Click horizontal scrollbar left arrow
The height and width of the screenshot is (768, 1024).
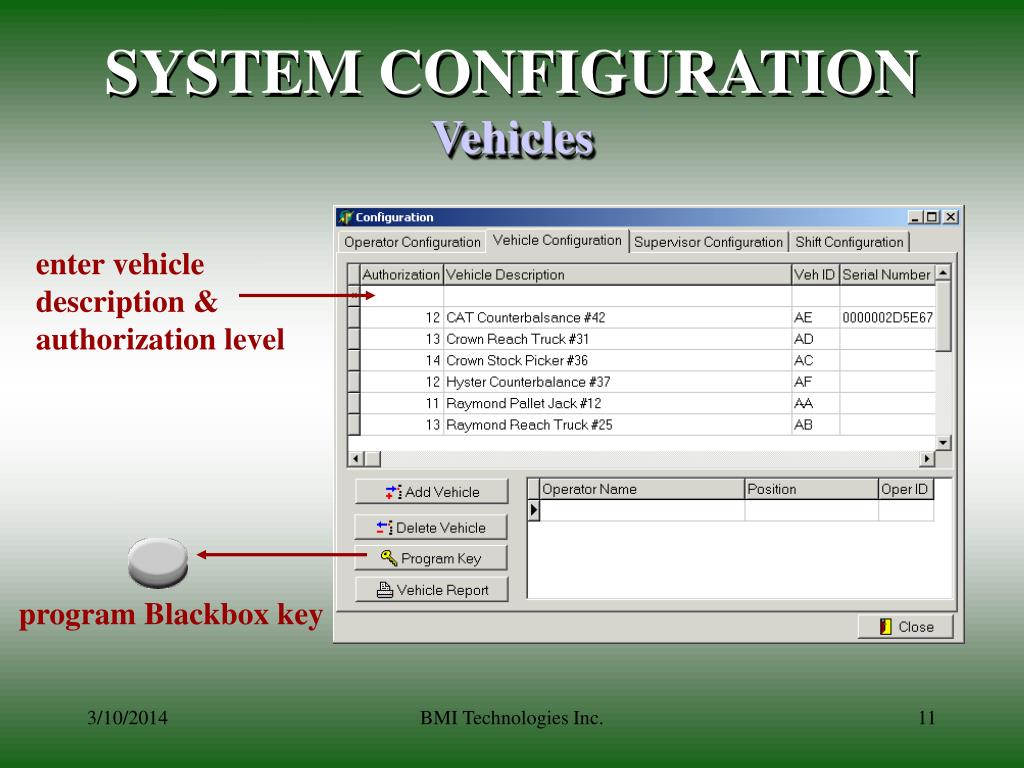[355, 458]
